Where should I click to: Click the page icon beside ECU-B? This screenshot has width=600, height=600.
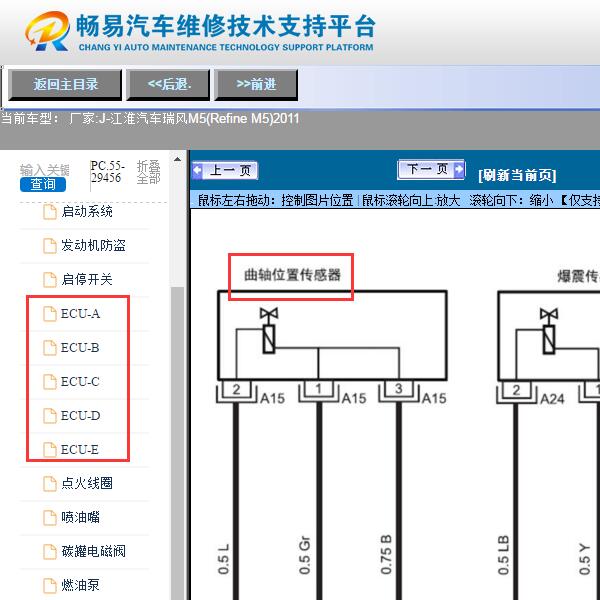(x=50, y=348)
